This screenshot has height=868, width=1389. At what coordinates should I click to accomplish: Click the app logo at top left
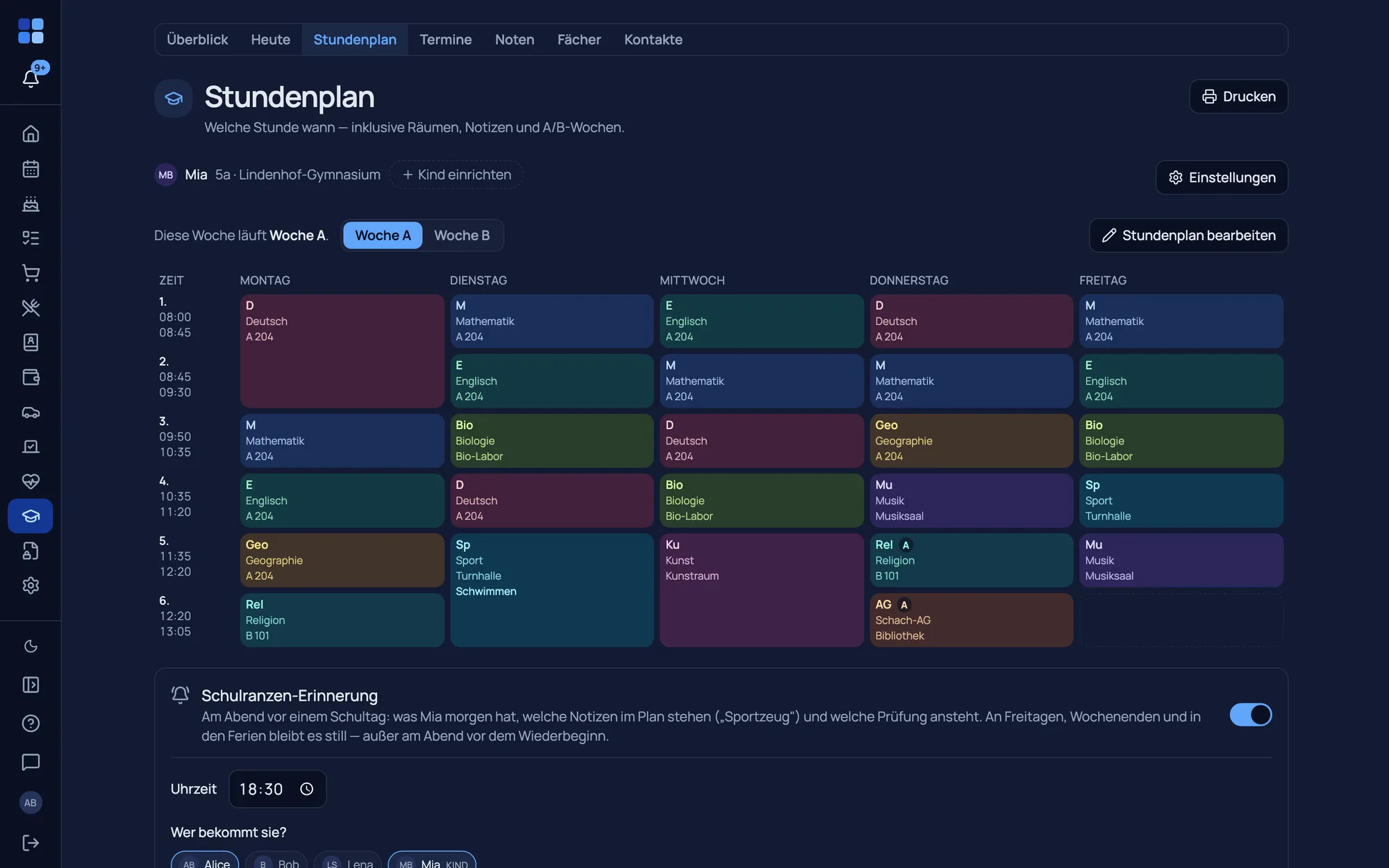coord(31,31)
